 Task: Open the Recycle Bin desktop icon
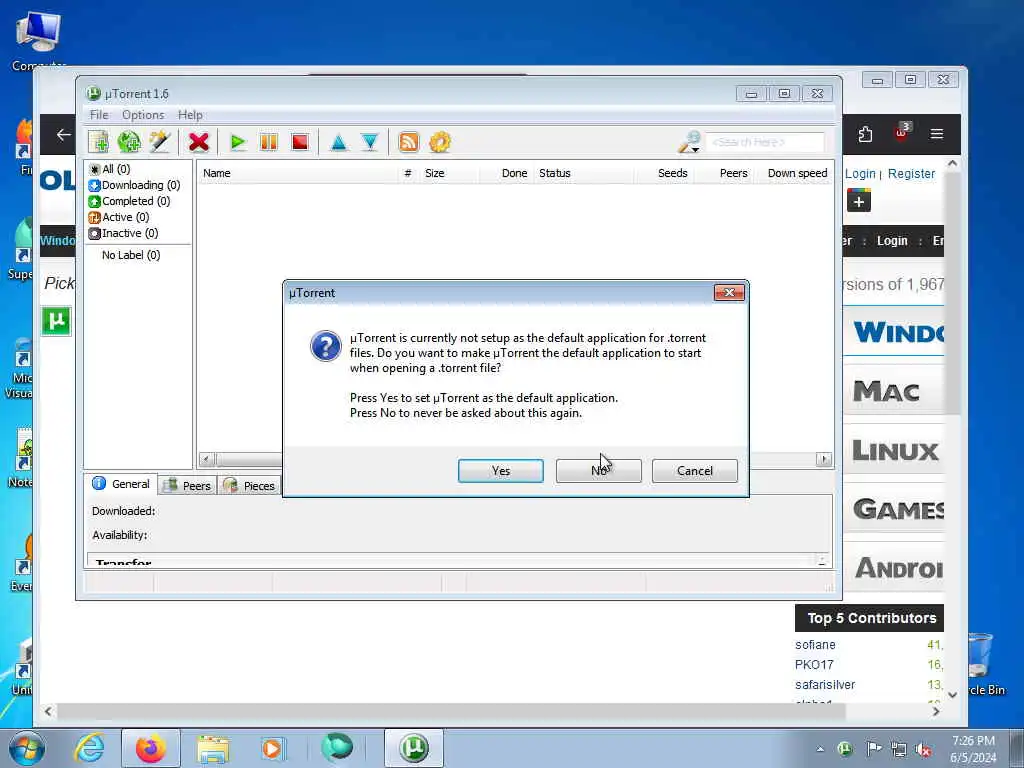(x=981, y=664)
